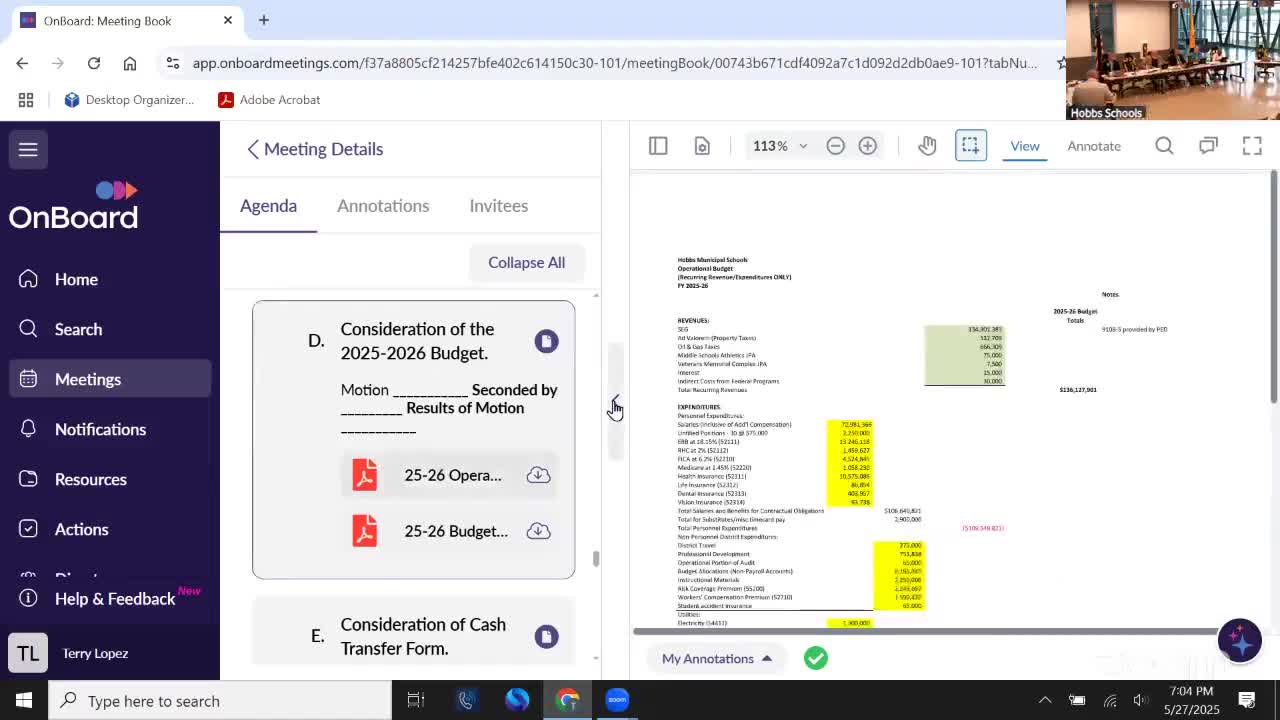Switch to the Annotations tab

[383, 206]
